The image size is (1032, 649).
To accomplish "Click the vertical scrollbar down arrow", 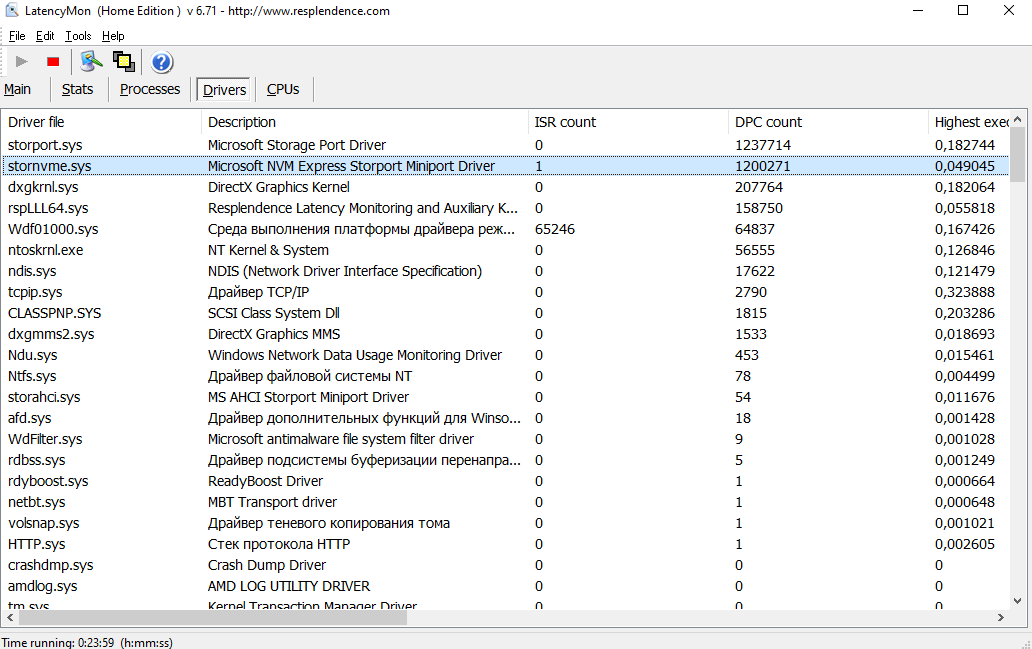I will 1018,600.
